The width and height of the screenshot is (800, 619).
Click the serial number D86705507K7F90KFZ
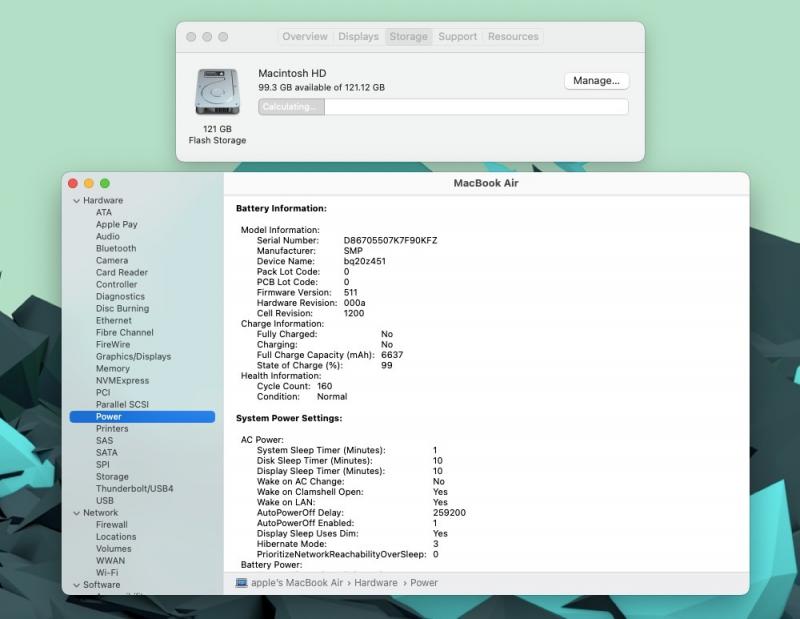click(x=390, y=240)
